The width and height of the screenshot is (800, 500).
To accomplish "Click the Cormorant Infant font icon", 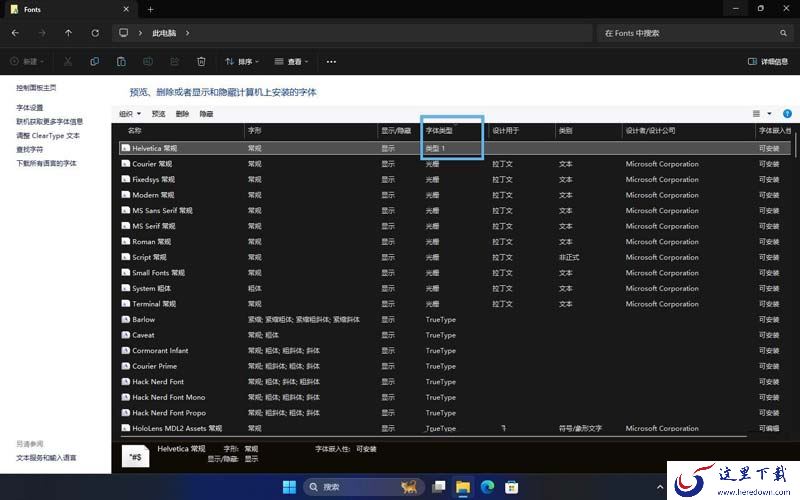I will point(126,351).
